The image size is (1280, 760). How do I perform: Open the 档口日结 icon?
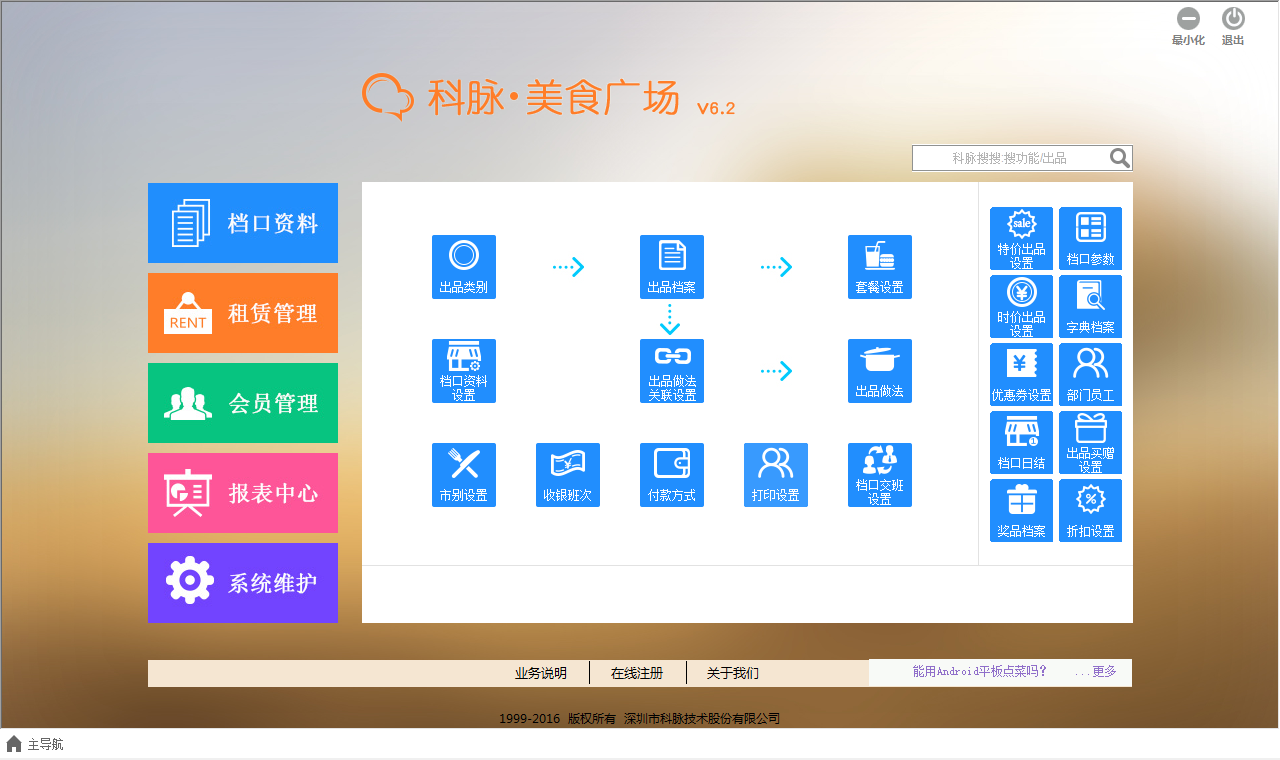[1021, 442]
